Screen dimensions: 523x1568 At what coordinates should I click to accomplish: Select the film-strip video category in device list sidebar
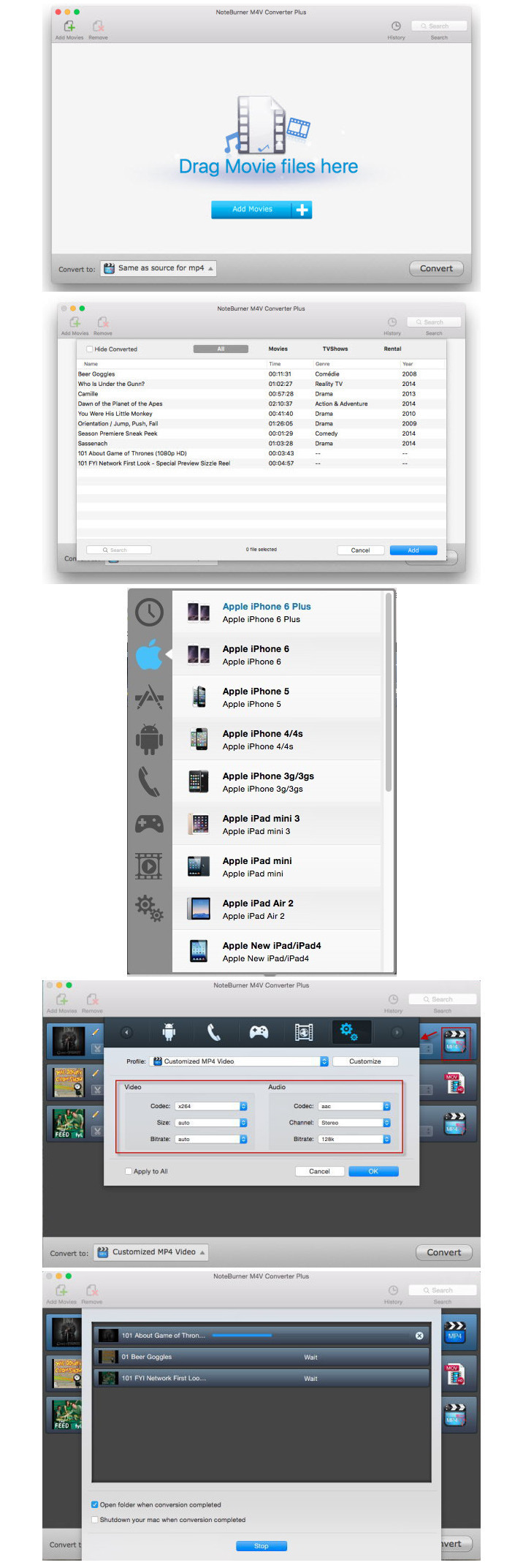tap(149, 866)
